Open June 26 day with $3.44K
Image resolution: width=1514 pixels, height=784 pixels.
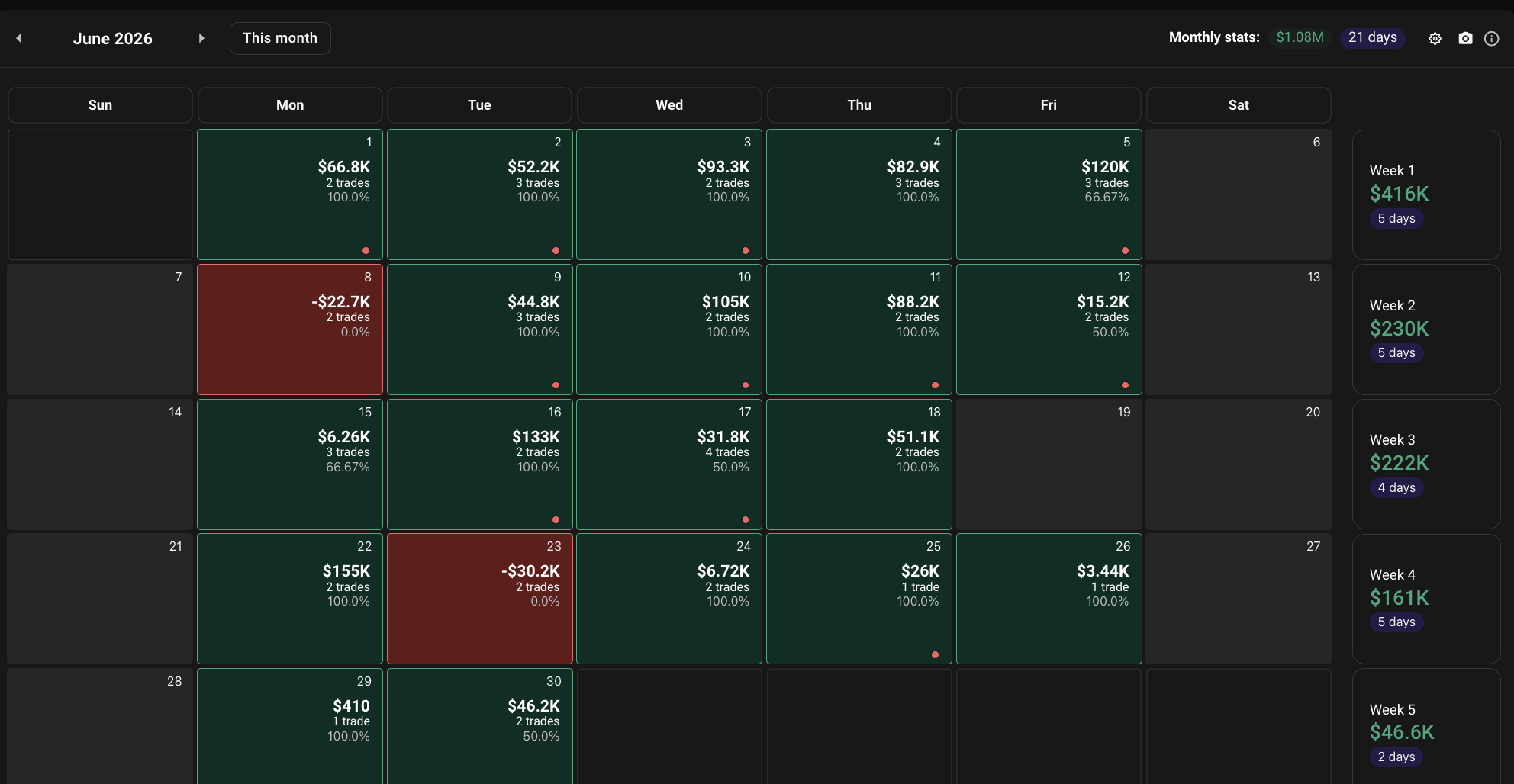[x=1049, y=599]
